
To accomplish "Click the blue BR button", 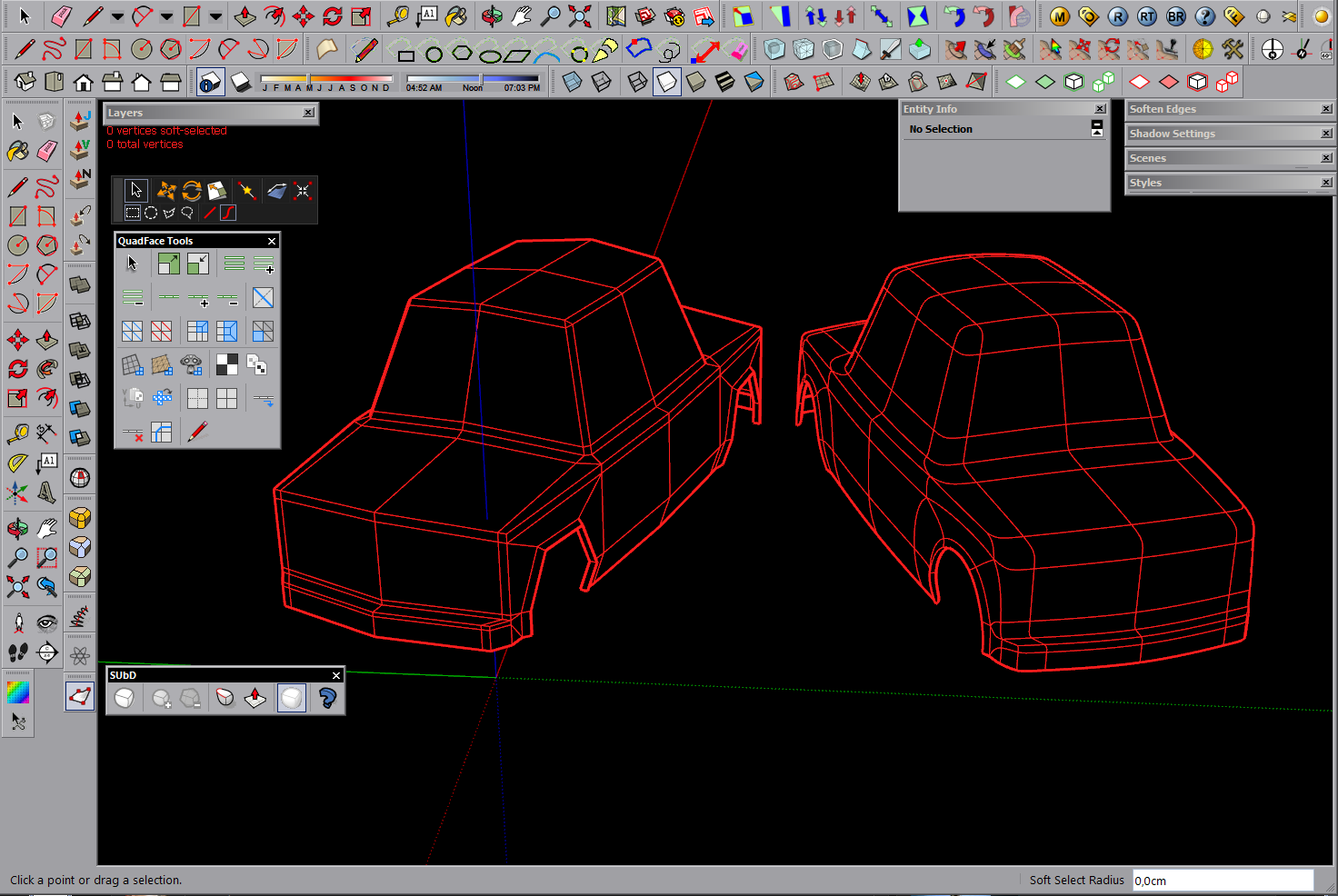I will 1176,16.
